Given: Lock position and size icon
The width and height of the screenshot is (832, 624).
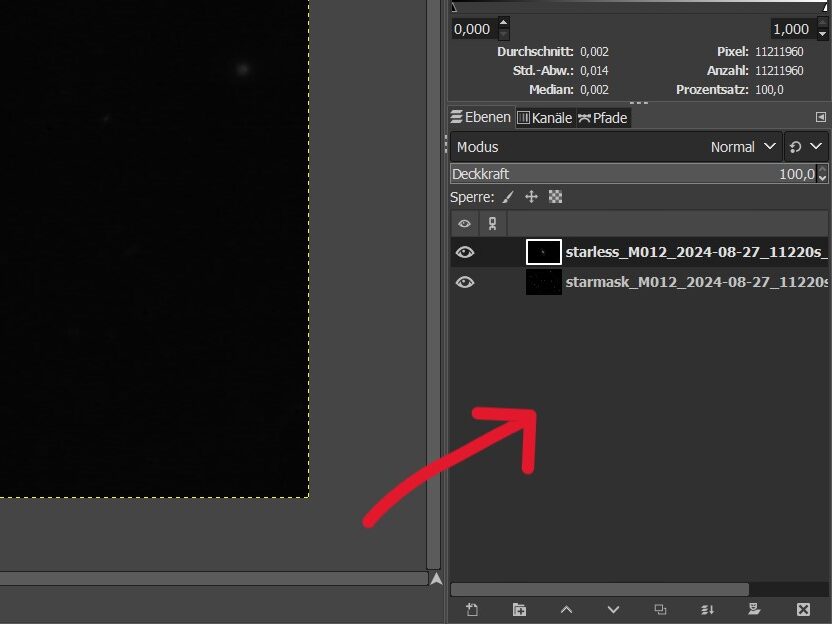Looking at the screenshot, I should pyautogui.click(x=531, y=197).
